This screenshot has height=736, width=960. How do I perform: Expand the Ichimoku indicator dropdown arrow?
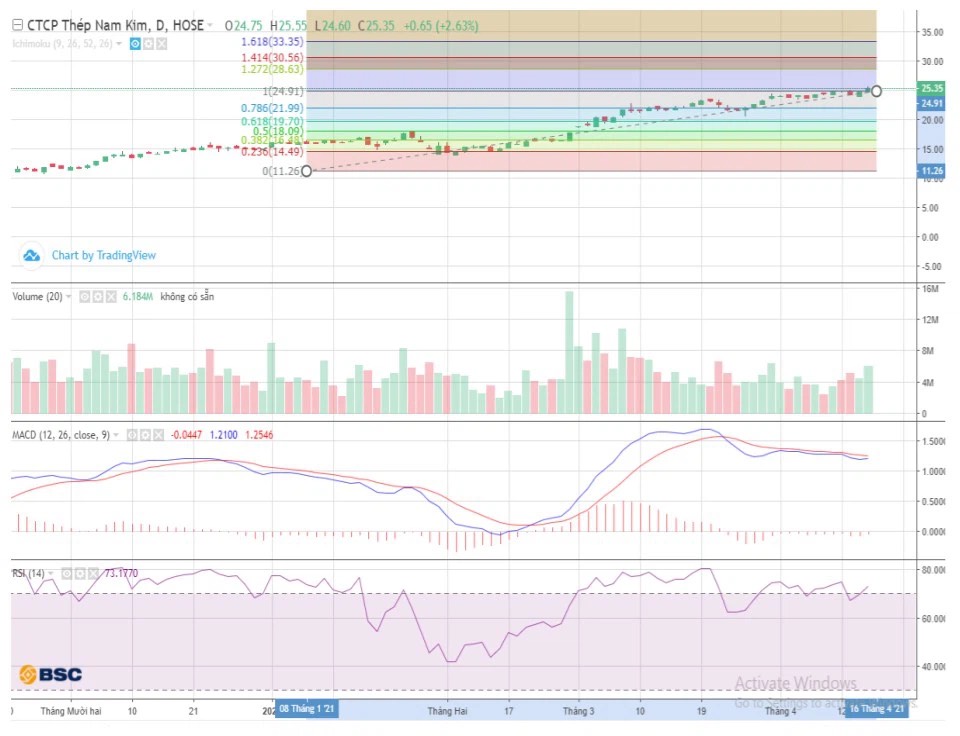pyautogui.click(x=120, y=43)
